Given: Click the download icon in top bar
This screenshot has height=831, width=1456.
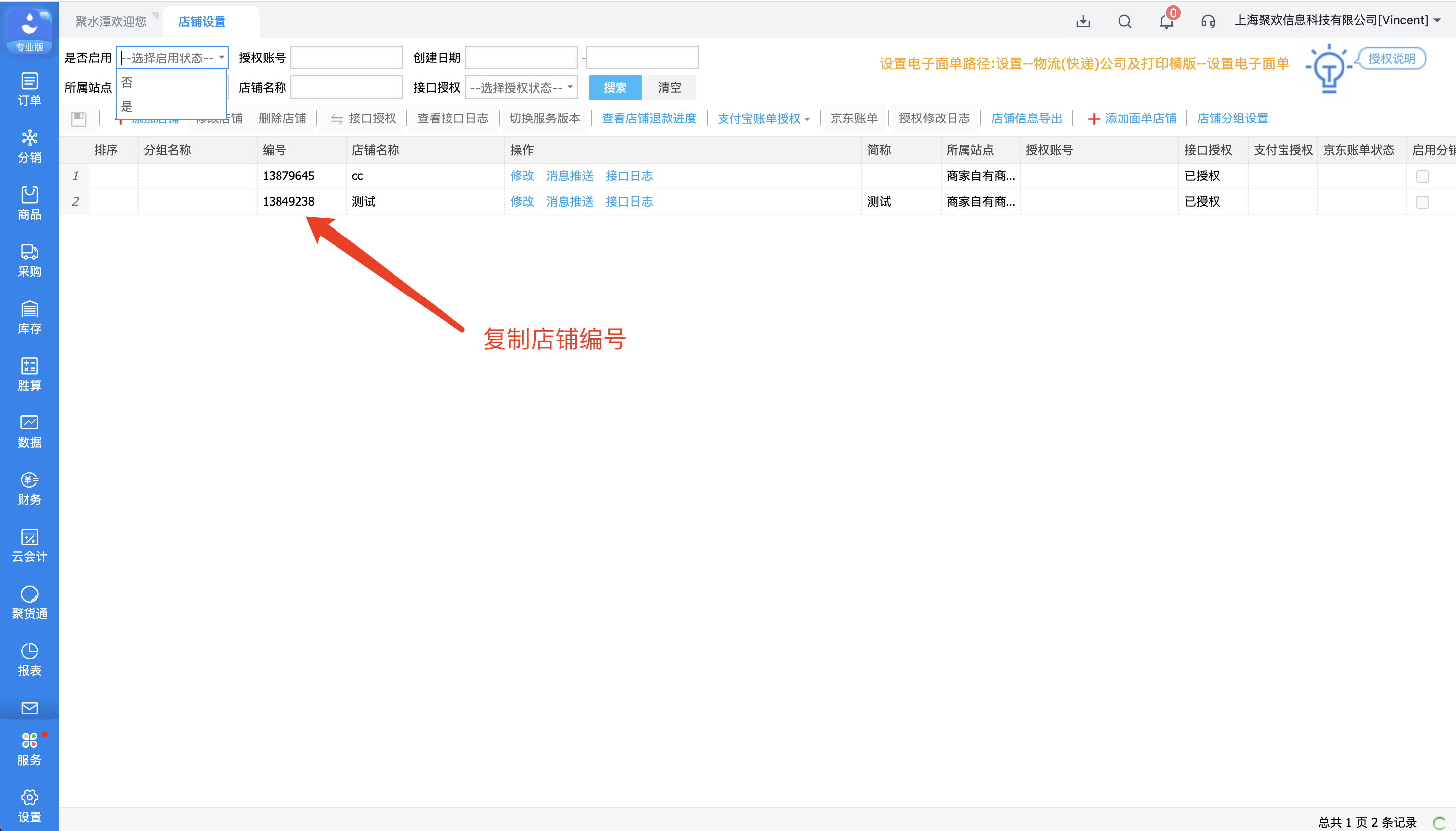Looking at the screenshot, I should (x=1083, y=22).
